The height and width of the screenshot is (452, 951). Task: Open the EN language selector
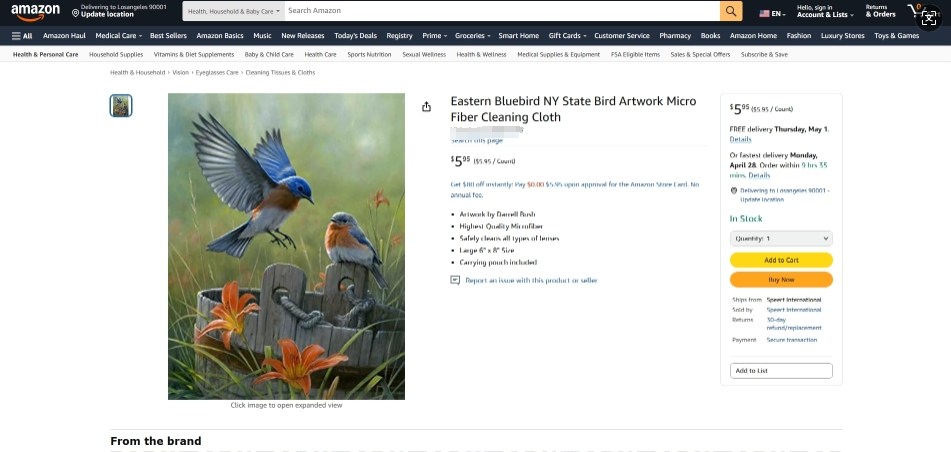(x=772, y=13)
